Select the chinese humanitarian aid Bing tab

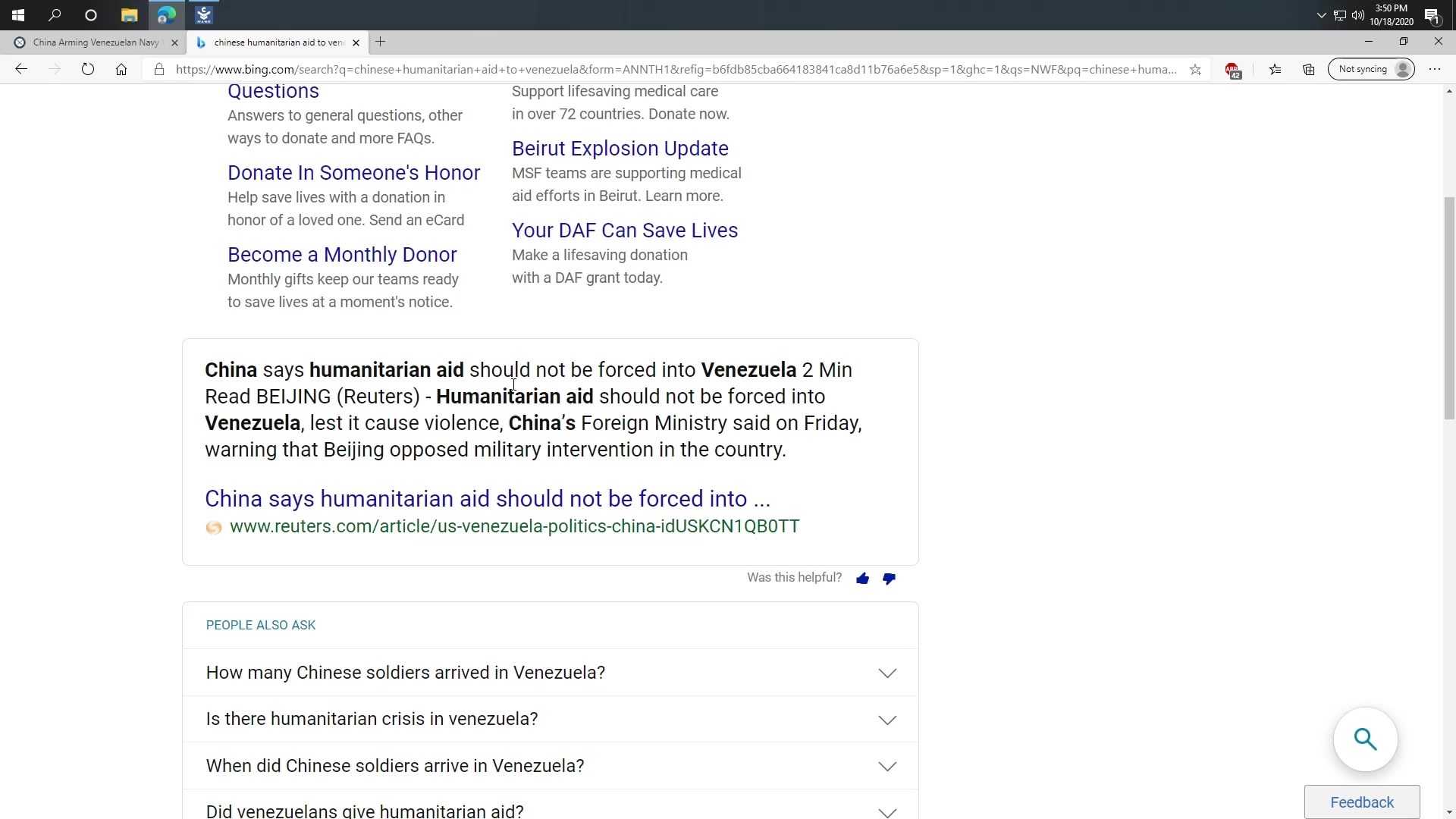tap(278, 42)
